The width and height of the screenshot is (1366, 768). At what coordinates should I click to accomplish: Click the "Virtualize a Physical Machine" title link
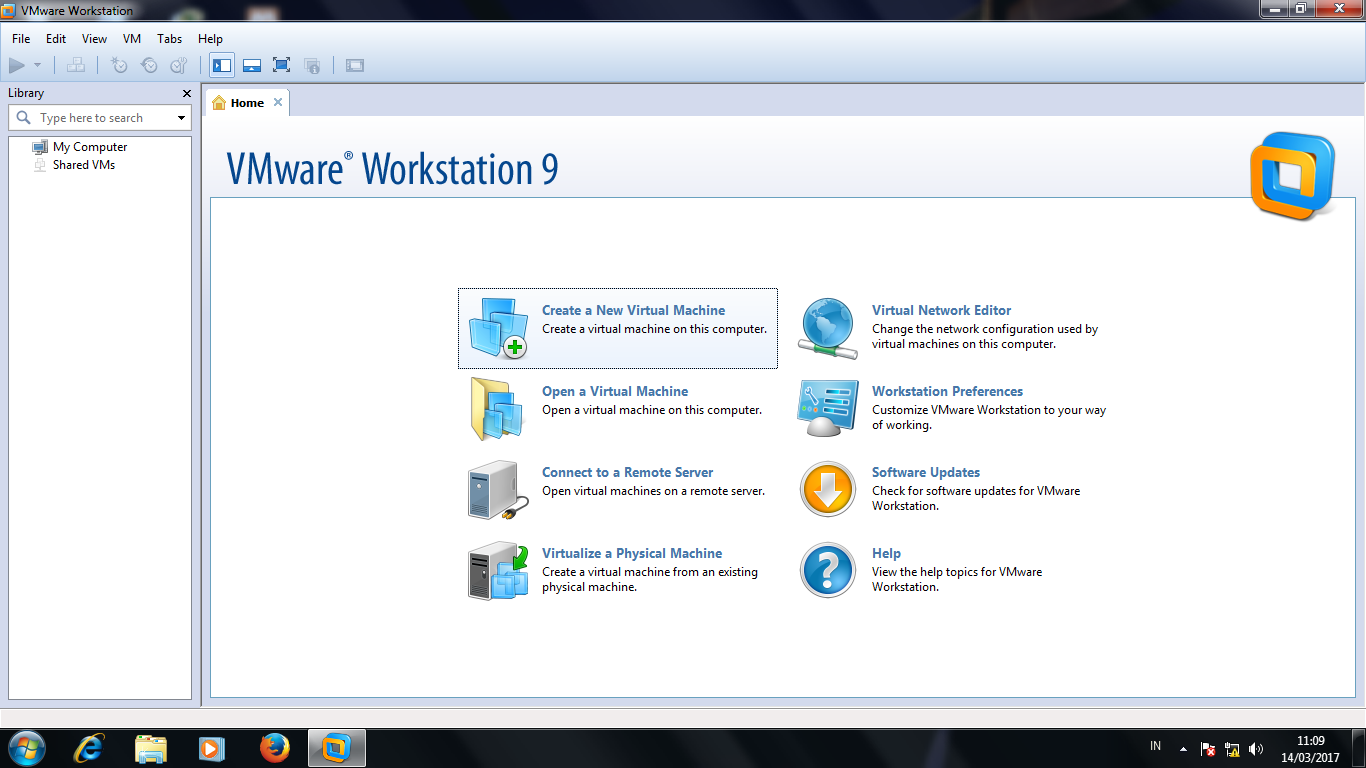[x=632, y=553]
